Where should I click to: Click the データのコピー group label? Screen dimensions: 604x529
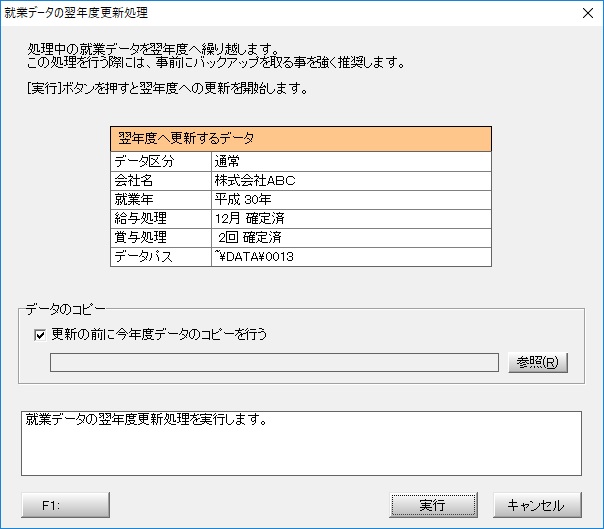(65, 309)
